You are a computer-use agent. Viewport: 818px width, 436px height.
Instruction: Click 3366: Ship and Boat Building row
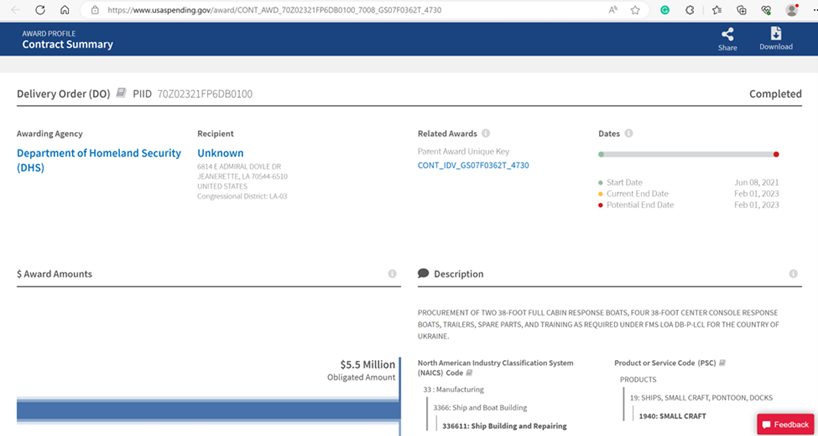pyautogui.click(x=480, y=408)
